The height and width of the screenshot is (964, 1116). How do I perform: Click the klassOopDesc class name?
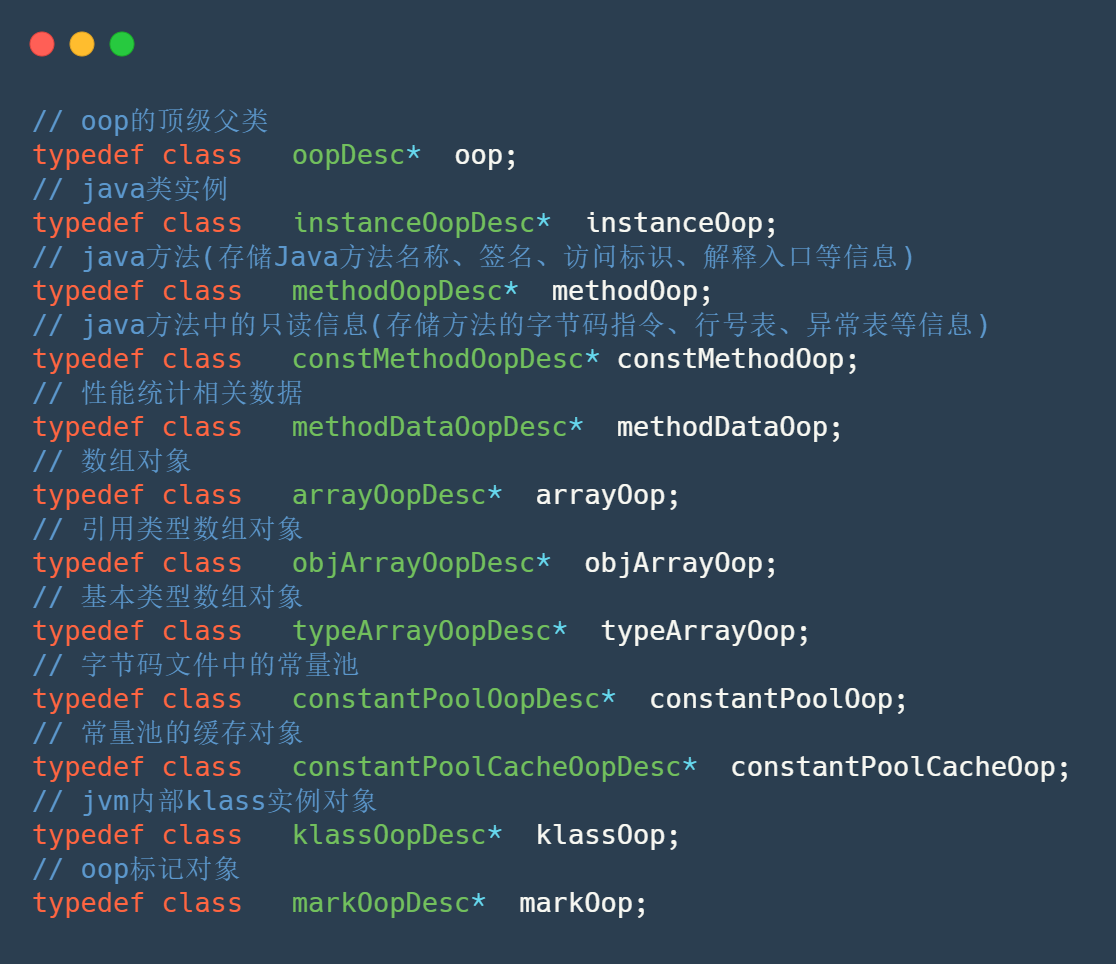[389, 836]
